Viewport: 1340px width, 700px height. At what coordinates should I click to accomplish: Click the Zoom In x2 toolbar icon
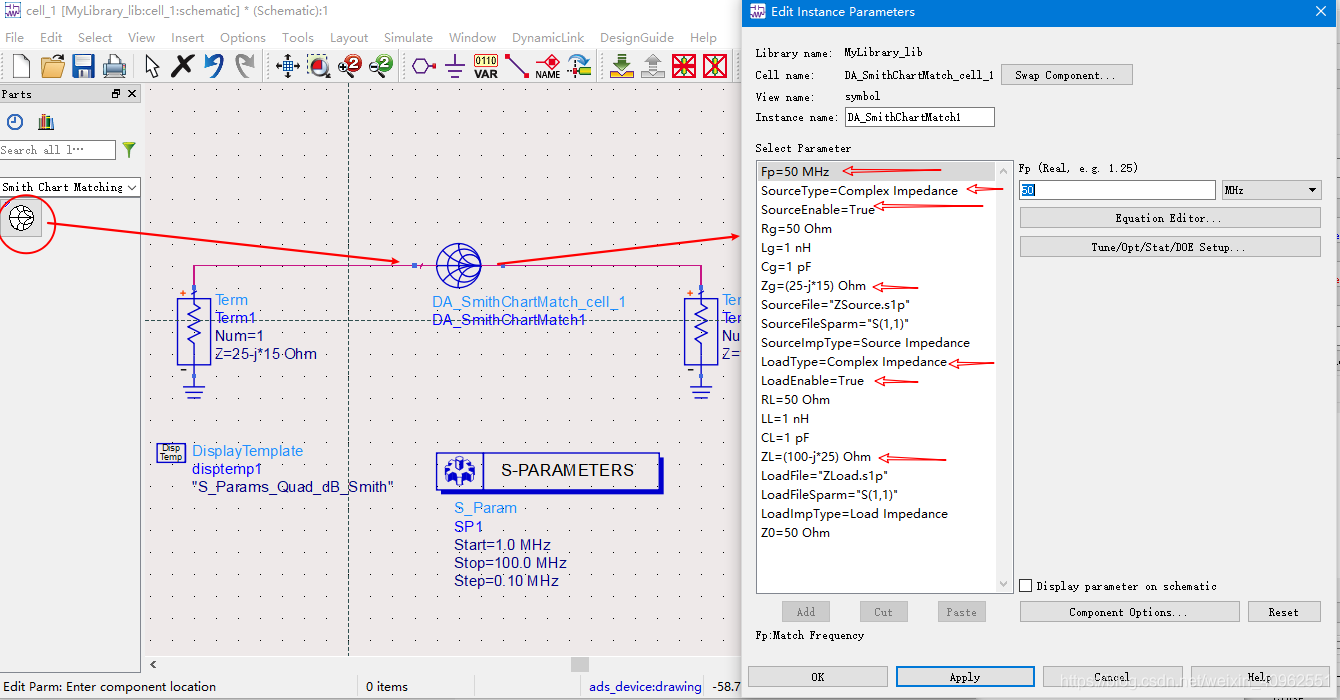351,66
